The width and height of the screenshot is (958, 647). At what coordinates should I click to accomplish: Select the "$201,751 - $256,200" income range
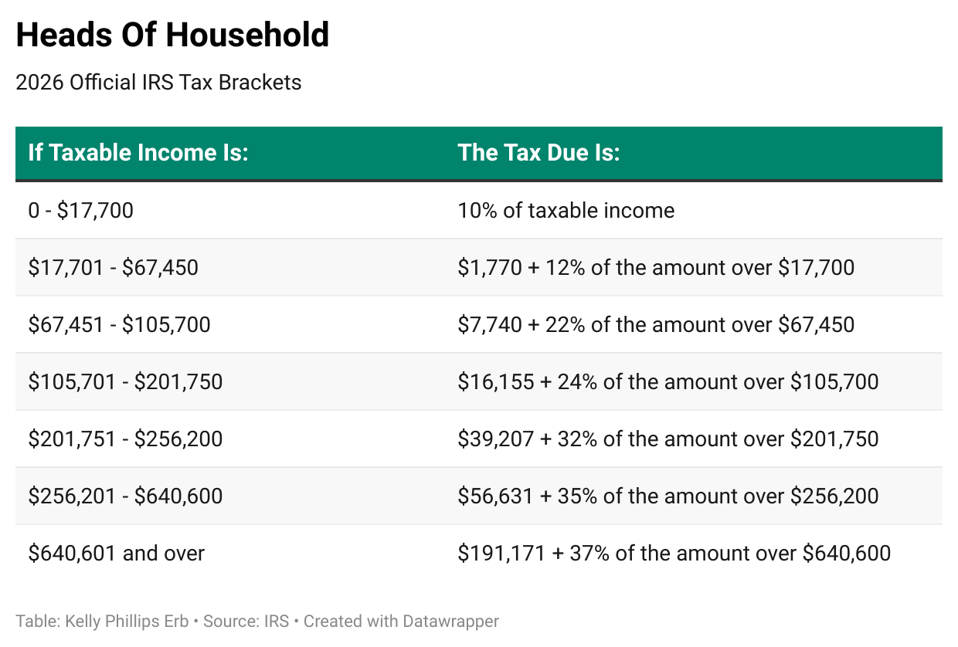tap(125, 439)
